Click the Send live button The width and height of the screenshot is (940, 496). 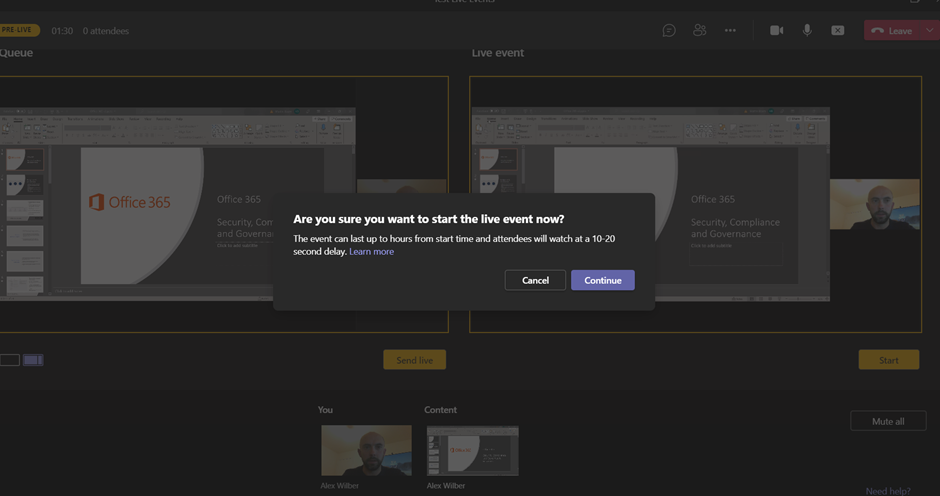point(414,360)
